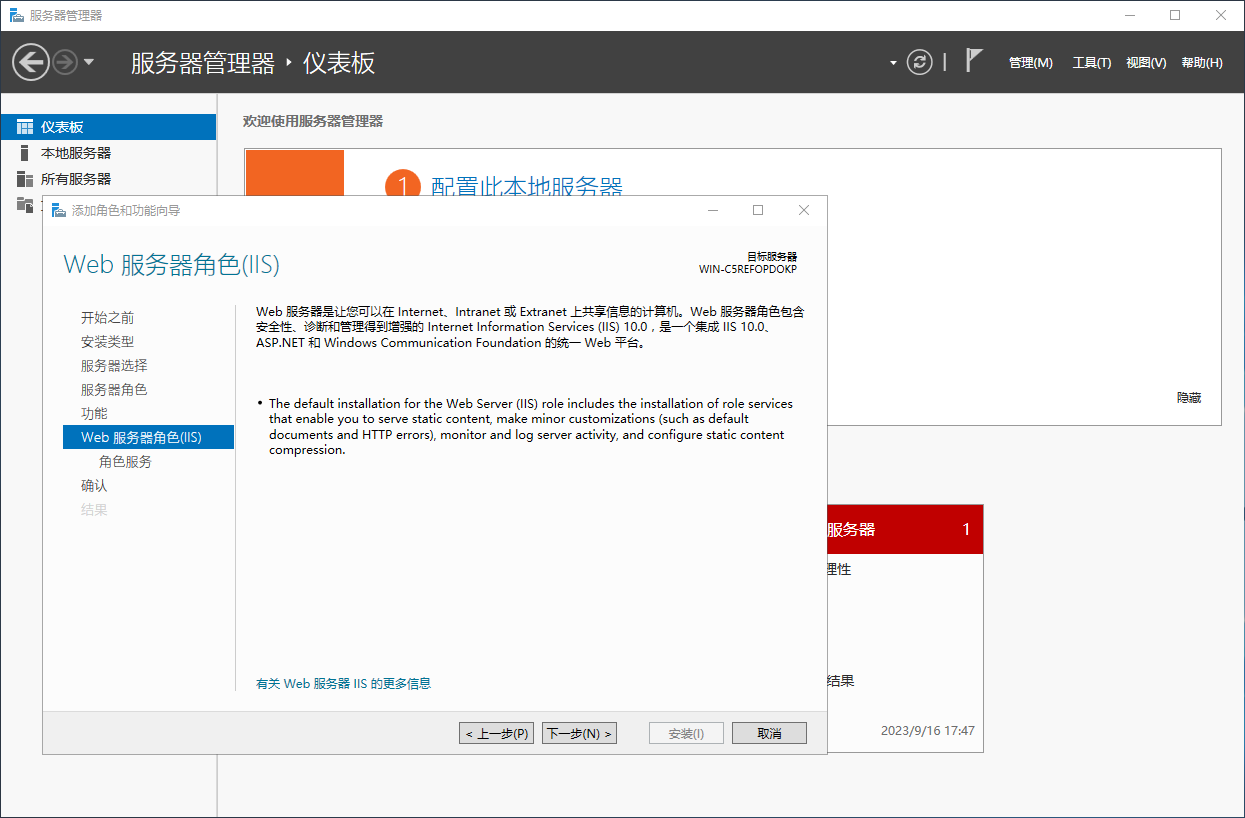Go to 功能 wizard step
Image resolution: width=1245 pixels, height=818 pixels.
pyautogui.click(x=94, y=414)
